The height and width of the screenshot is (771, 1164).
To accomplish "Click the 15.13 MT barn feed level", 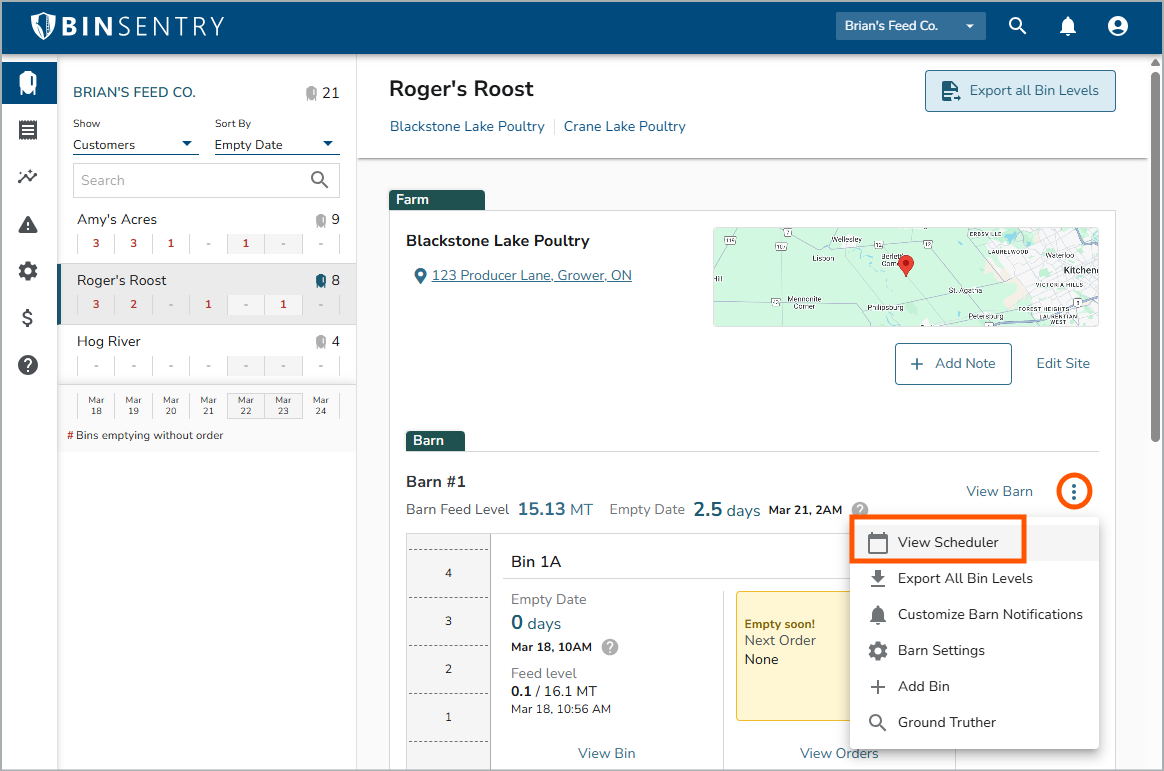I will 555,510.
